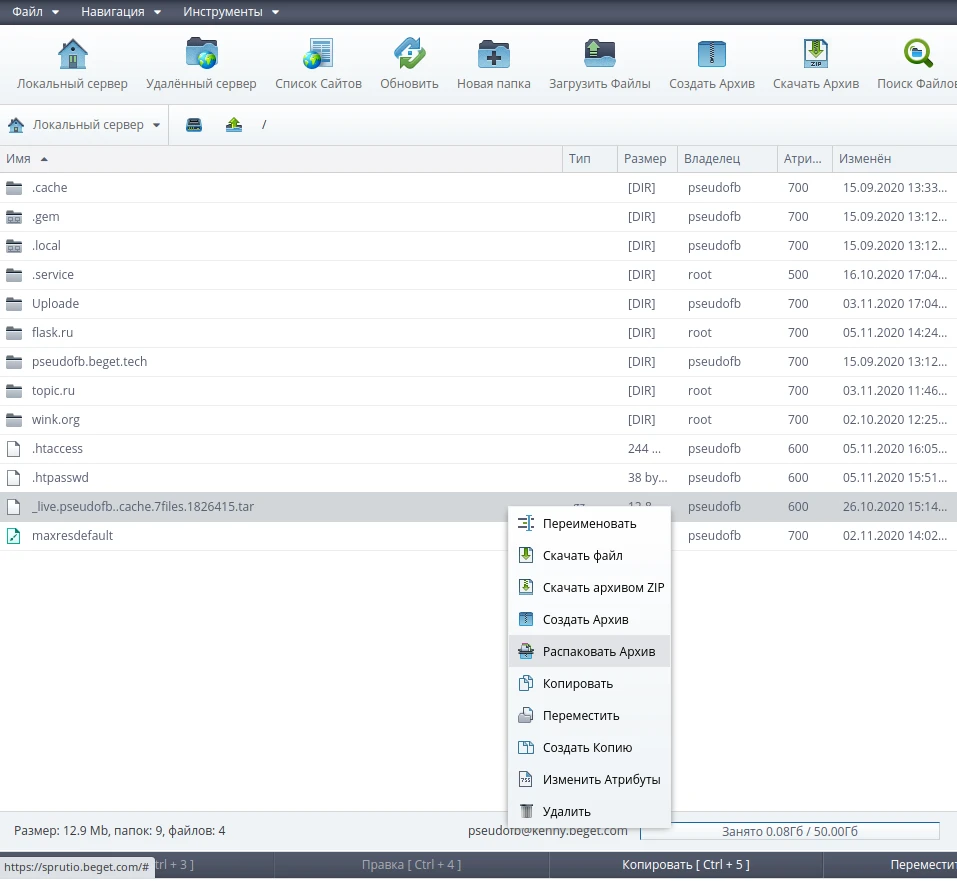Click the server drive icon in path bar
The width and height of the screenshot is (957, 881).
coord(194,125)
